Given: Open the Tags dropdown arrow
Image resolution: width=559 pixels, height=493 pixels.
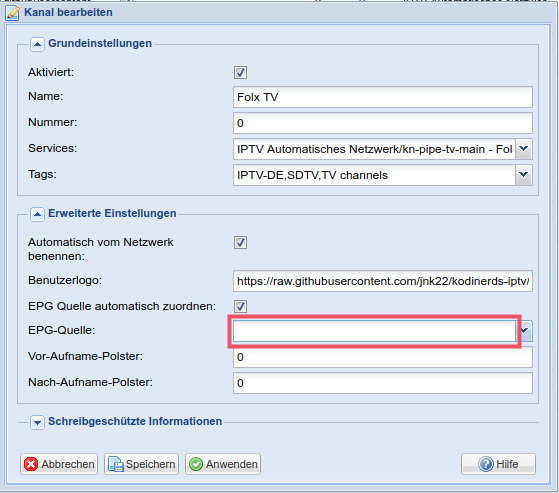Looking at the screenshot, I should [524, 175].
